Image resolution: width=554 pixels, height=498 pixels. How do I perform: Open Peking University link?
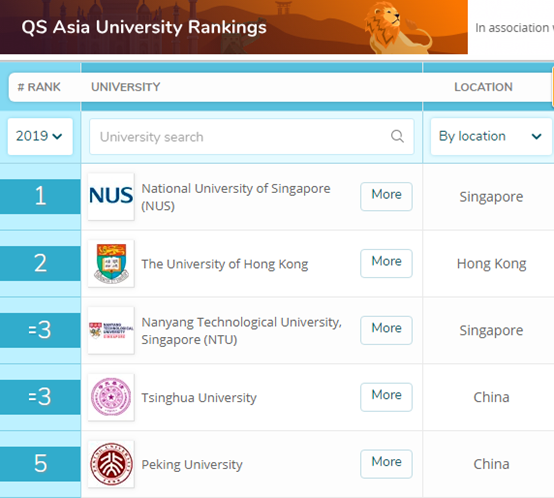point(192,464)
